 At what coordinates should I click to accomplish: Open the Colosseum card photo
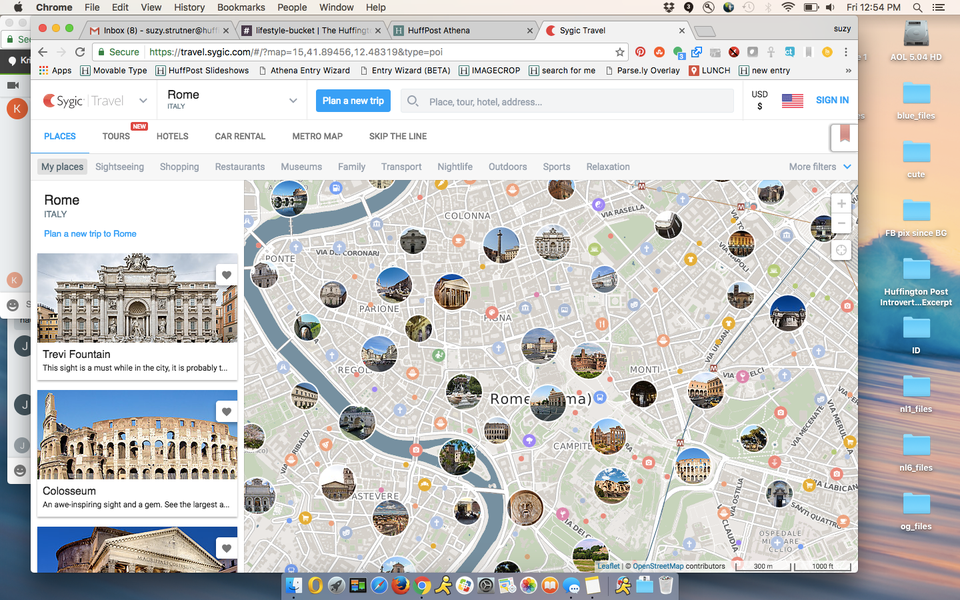pos(137,435)
